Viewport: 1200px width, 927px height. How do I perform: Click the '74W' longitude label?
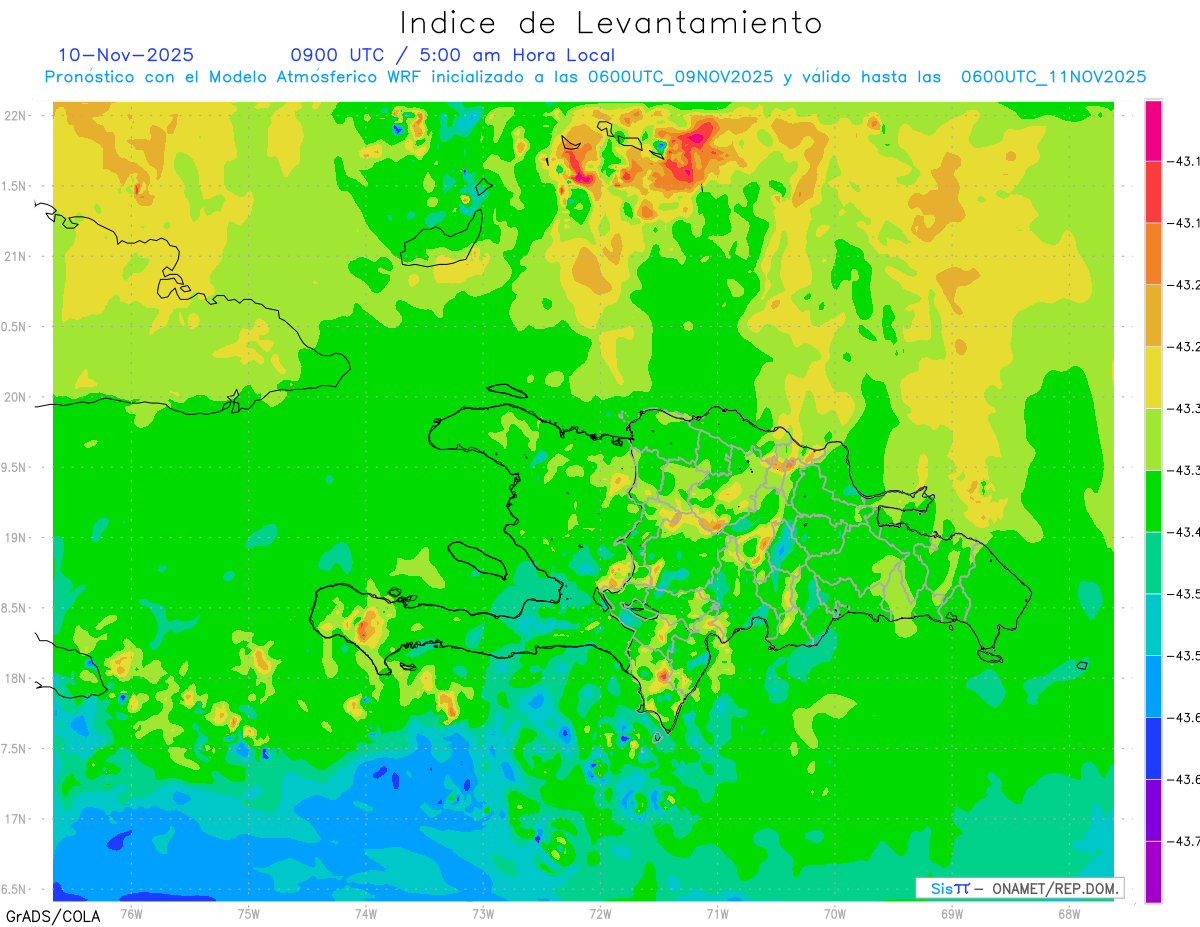[366, 913]
